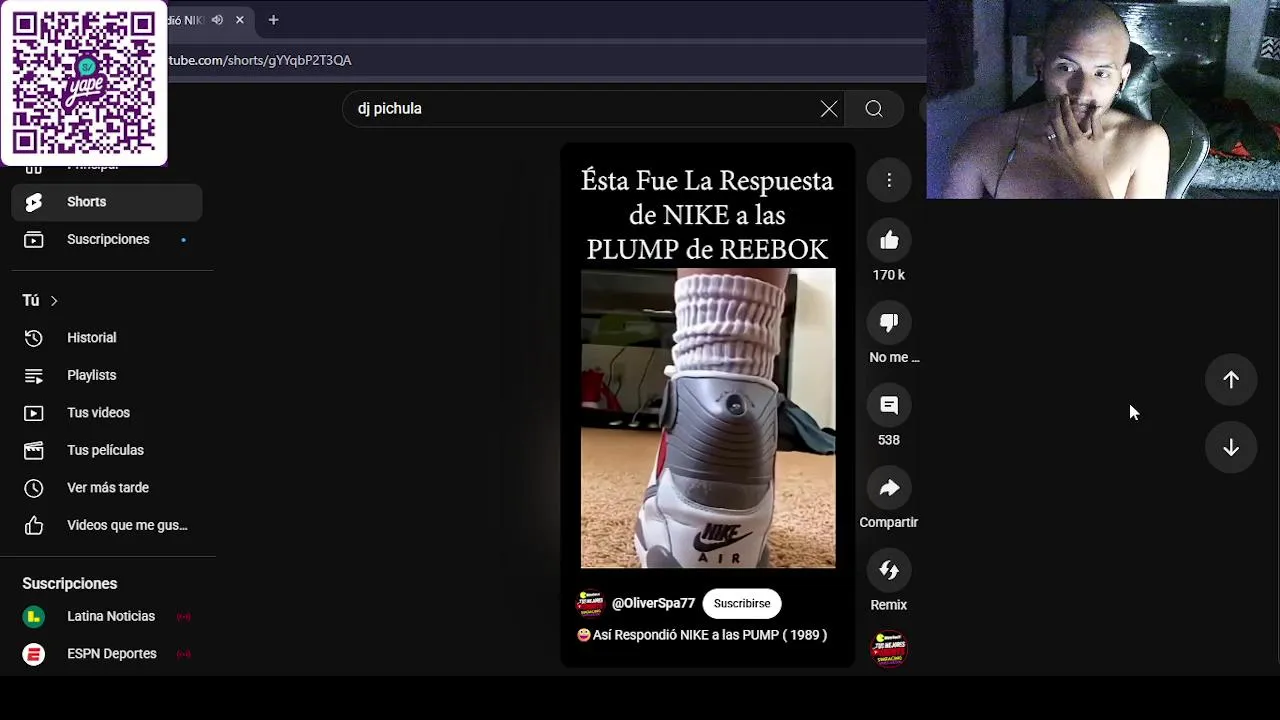Screen dimensions: 1280x720
Task: Open Suscripciones in the sidebar
Action: 107,239
